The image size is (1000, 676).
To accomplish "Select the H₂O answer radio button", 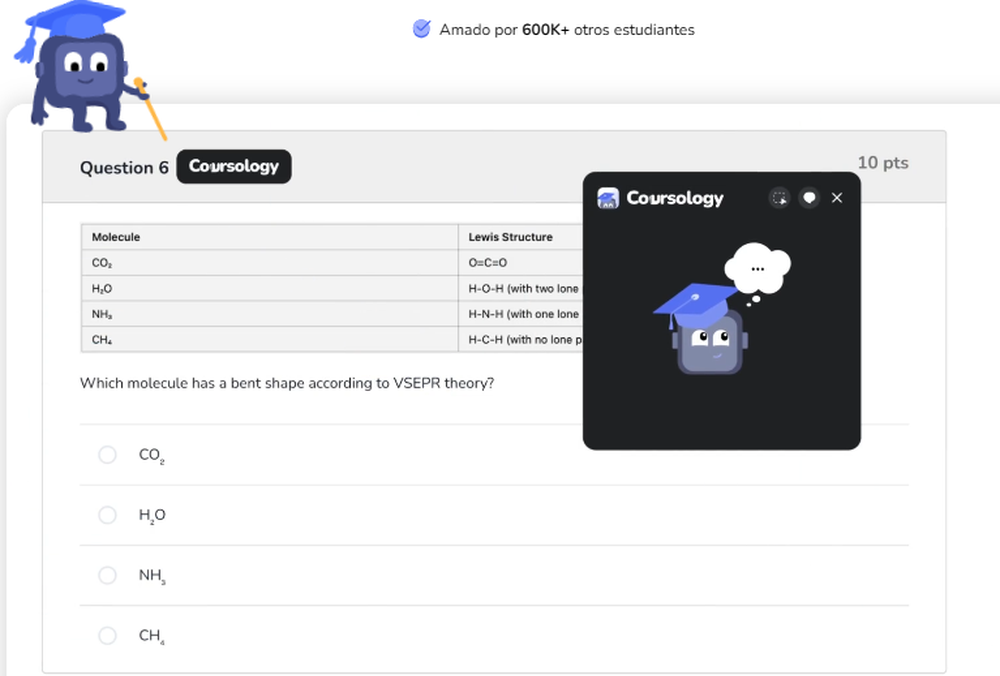I will 107,515.
